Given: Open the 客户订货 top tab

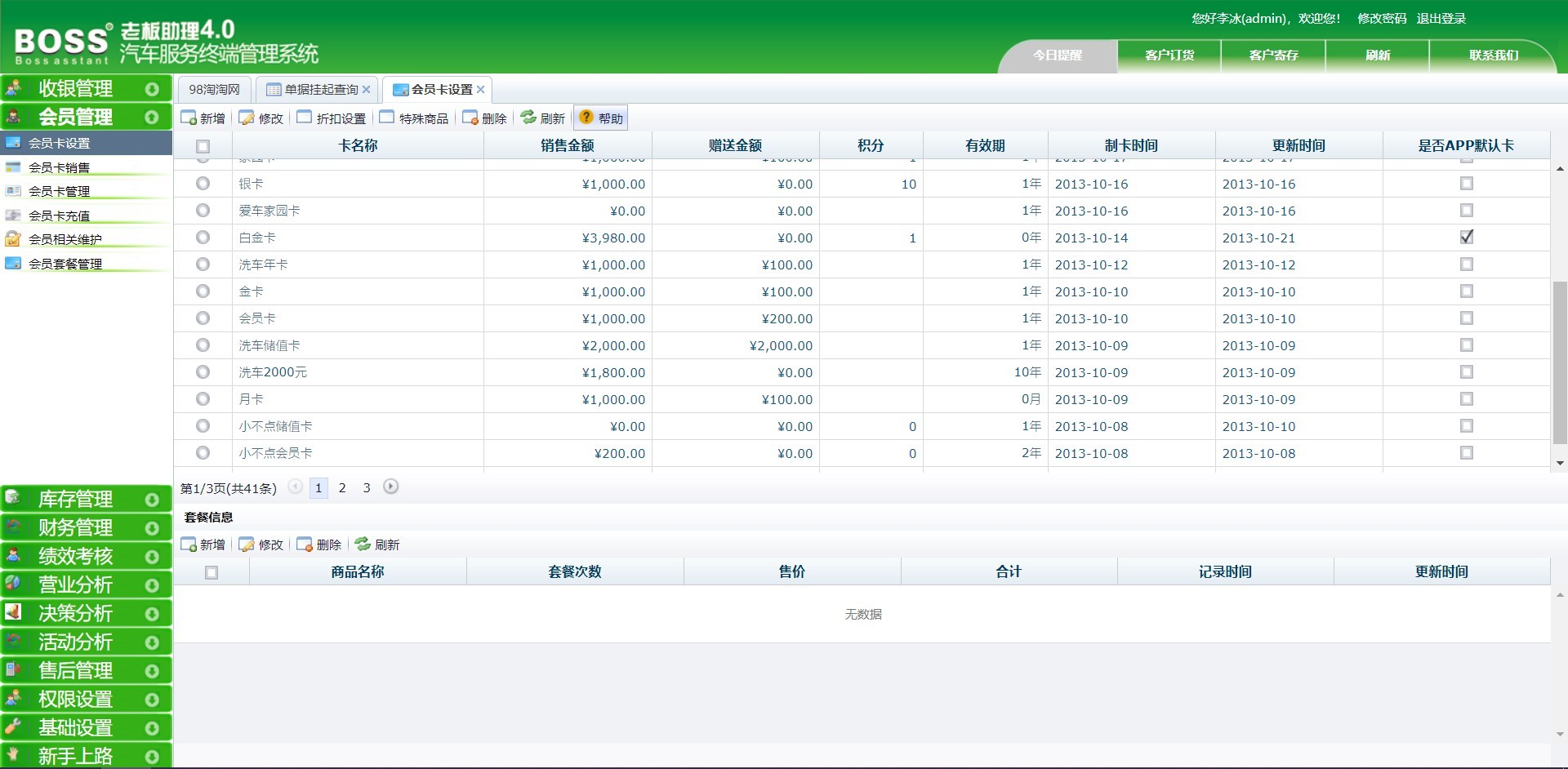Looking at the screenshot, I should tap(1169, 56).
